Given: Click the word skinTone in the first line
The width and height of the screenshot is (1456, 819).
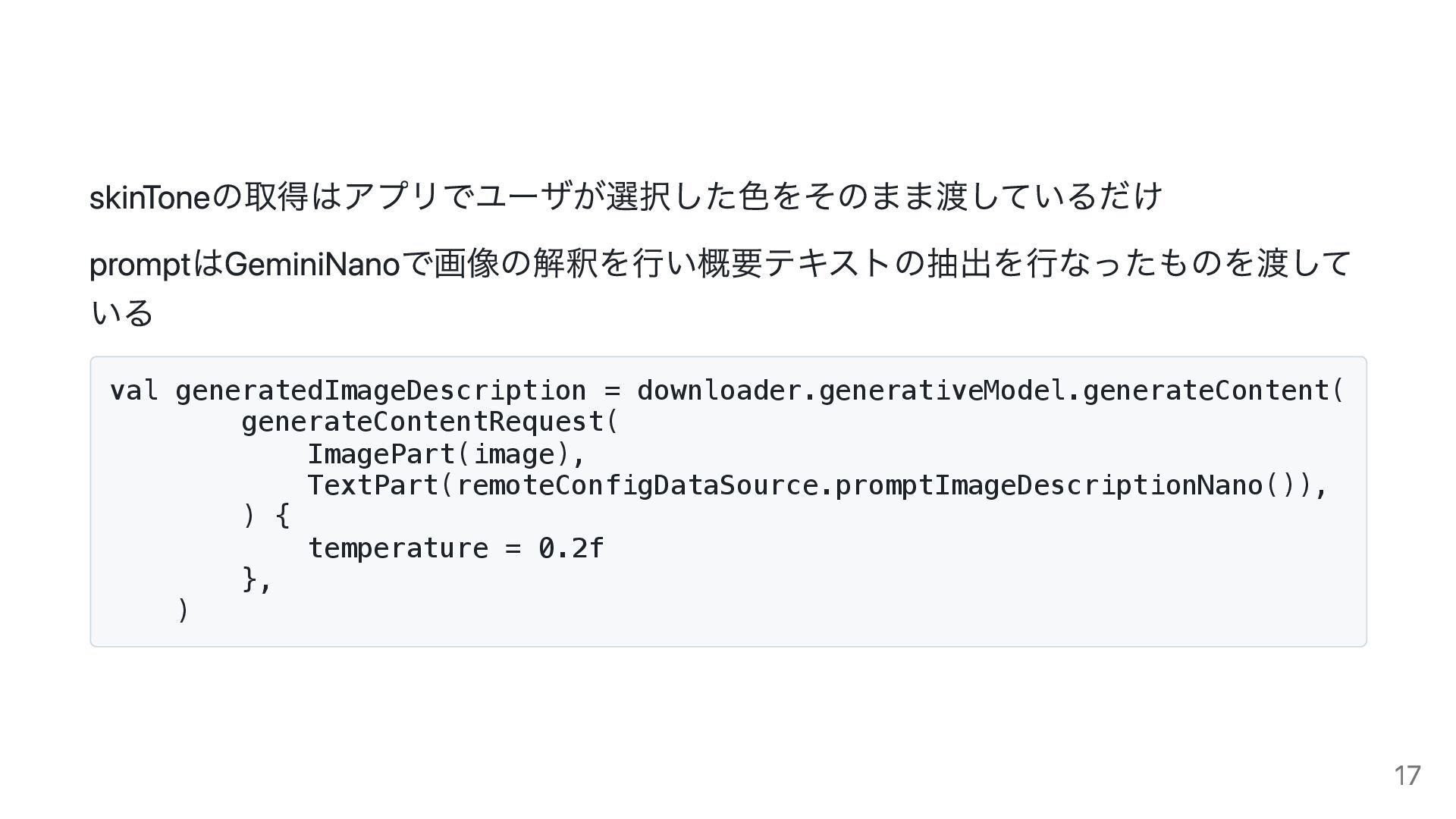Looking at the screenshot, I should click(x=149, y=198).
